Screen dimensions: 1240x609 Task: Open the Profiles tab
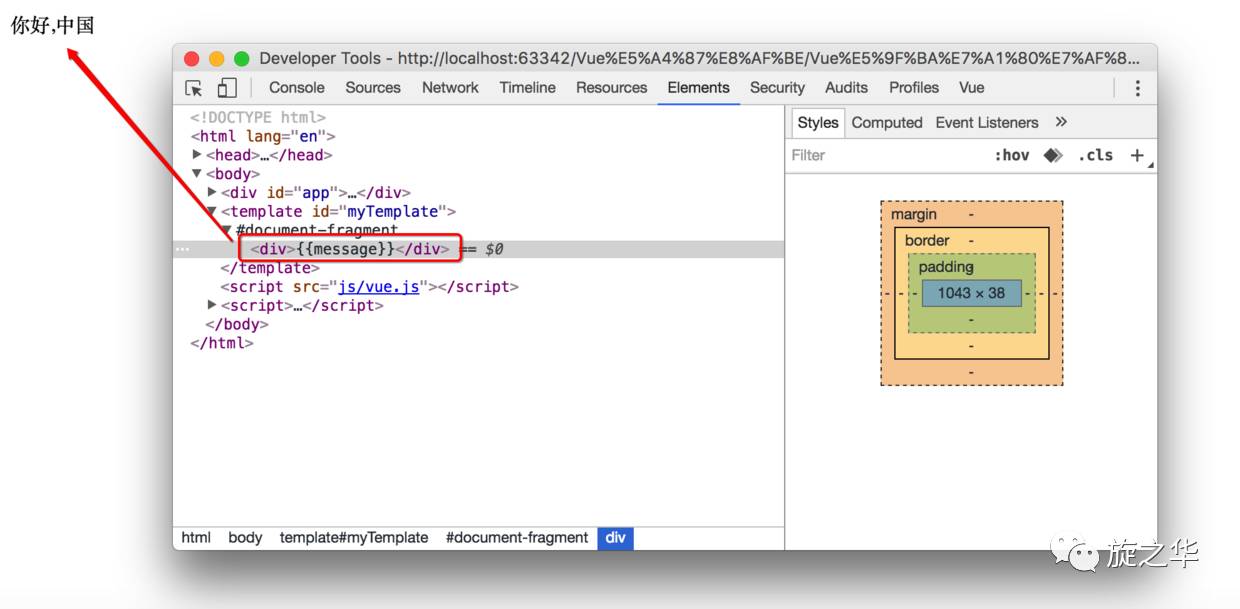tap(914, 88)
